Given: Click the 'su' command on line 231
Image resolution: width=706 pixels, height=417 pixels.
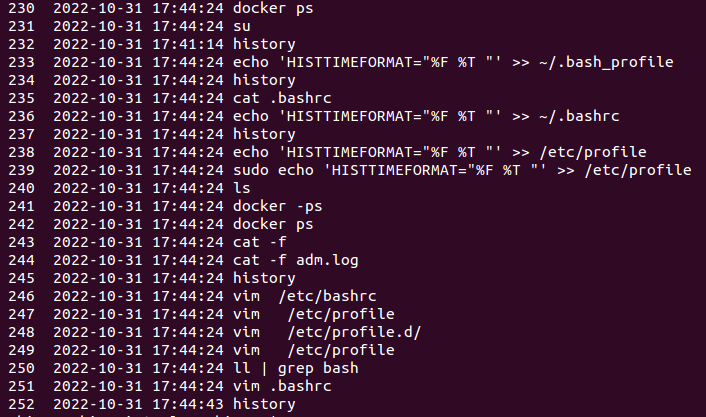Looking at the screenshot, I should 242,27.
